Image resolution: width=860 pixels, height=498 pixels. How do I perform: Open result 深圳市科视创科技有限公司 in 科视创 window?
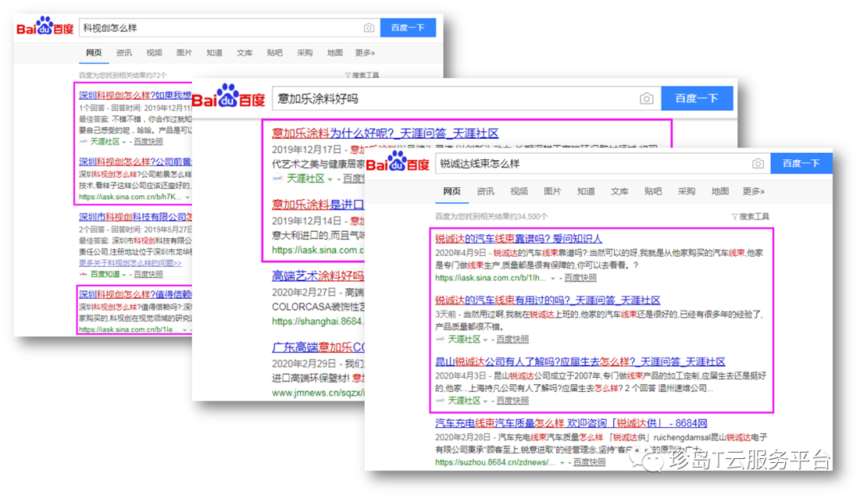coord(135,217)
